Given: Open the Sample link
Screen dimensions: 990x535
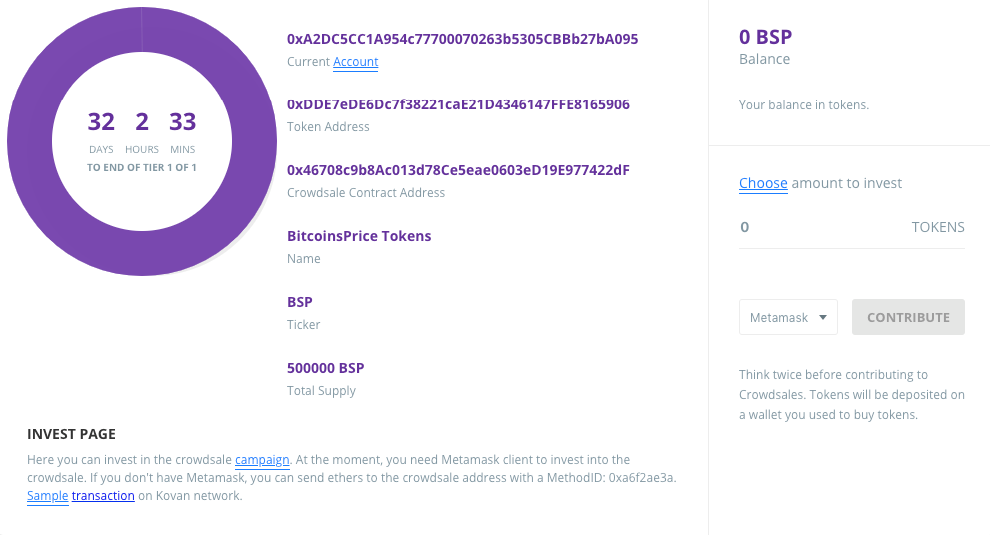Looking at the screenshot, I should click(47, 496).
